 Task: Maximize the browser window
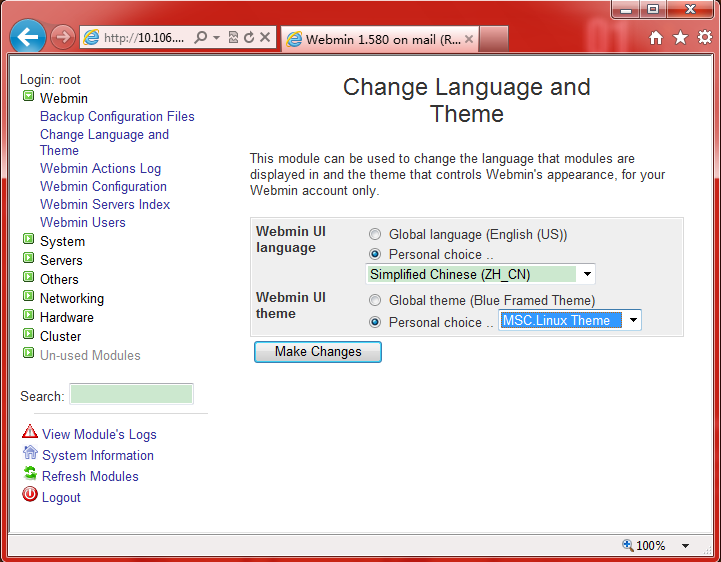(652, 9)
